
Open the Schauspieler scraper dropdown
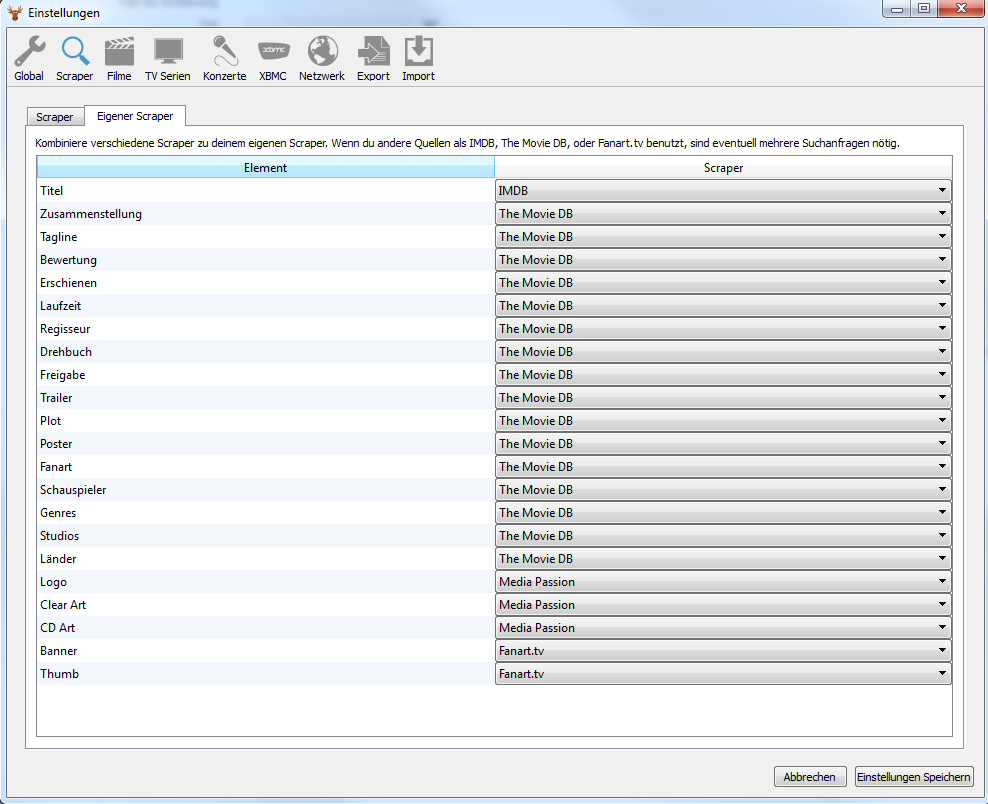723,490
